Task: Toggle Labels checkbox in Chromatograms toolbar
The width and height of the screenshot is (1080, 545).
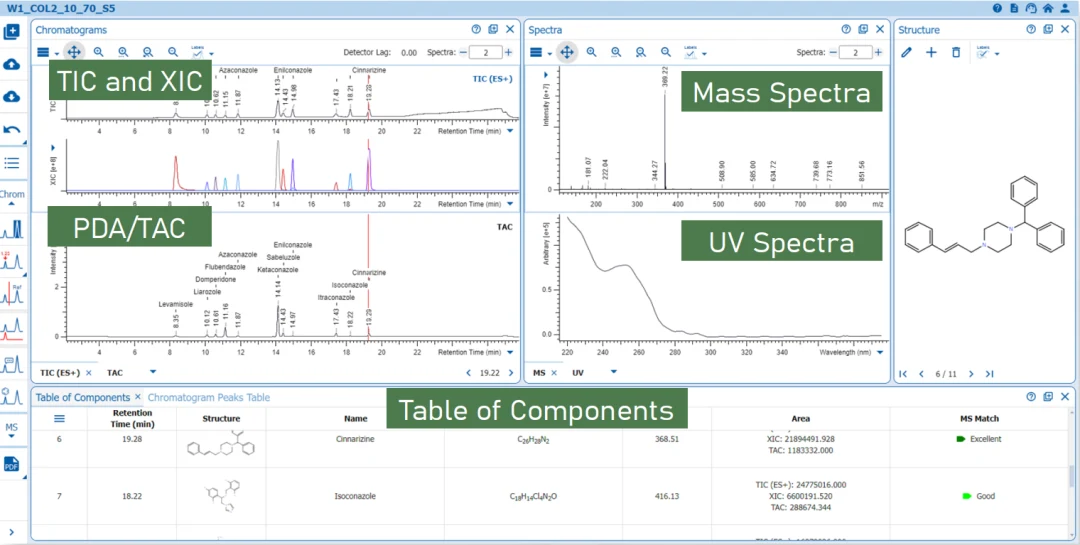Action: [198, 52]
